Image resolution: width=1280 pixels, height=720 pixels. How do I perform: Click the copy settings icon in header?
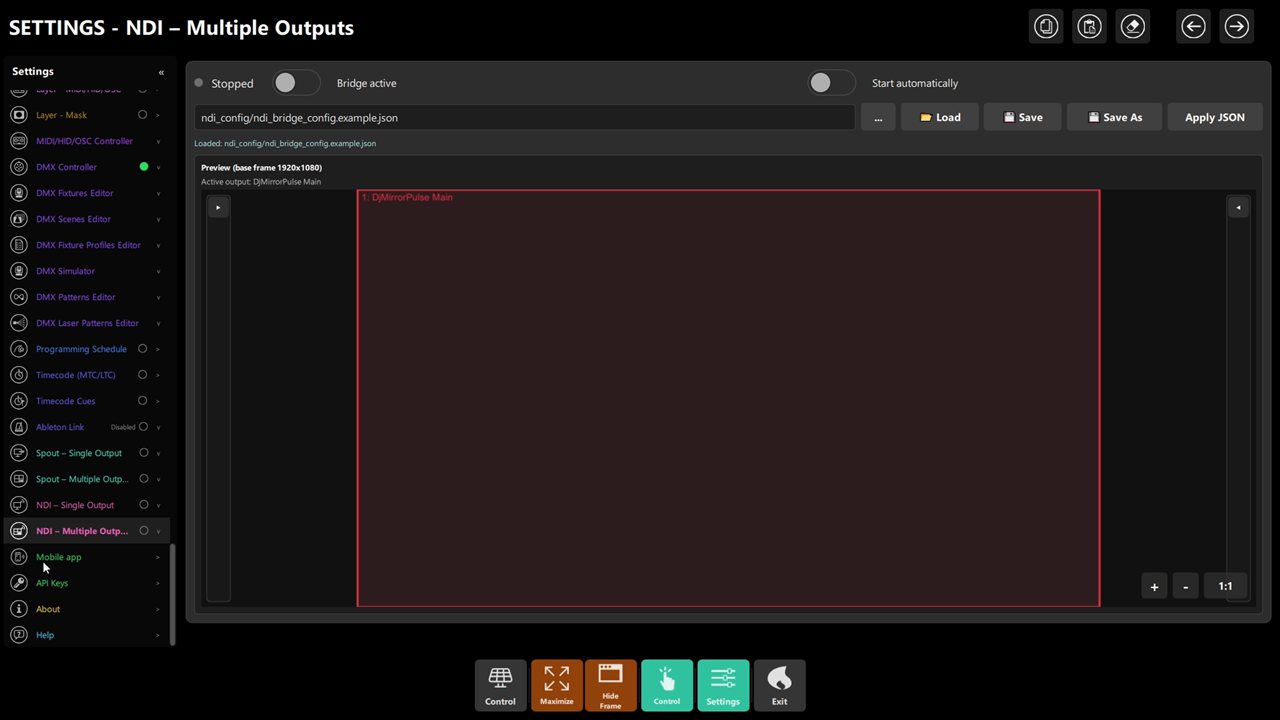click(x=1046, y=27)
